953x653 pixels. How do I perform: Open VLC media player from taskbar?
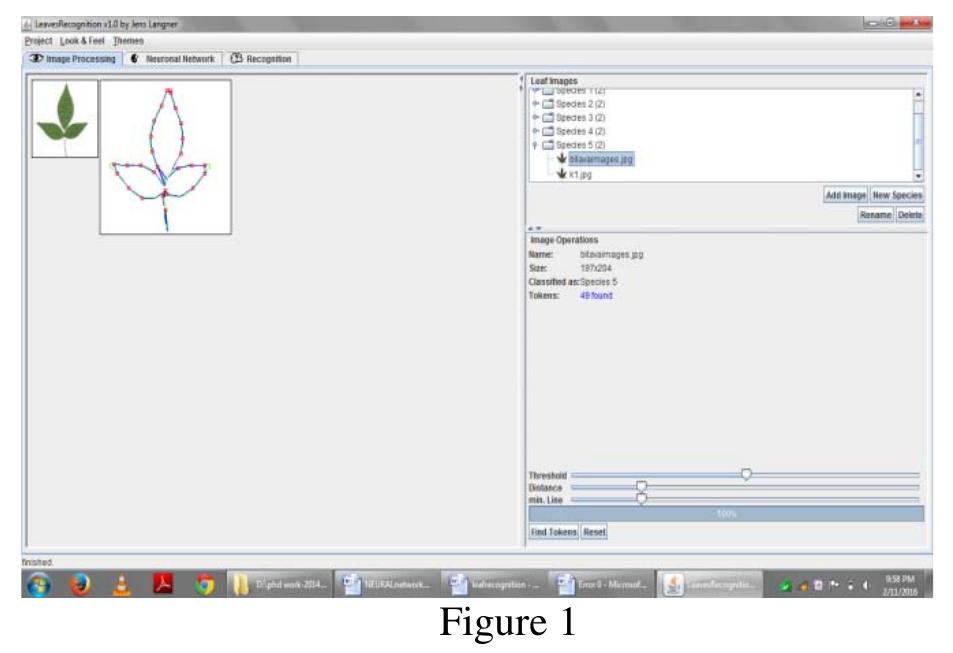pyautogui.click(x=122, y=585)
